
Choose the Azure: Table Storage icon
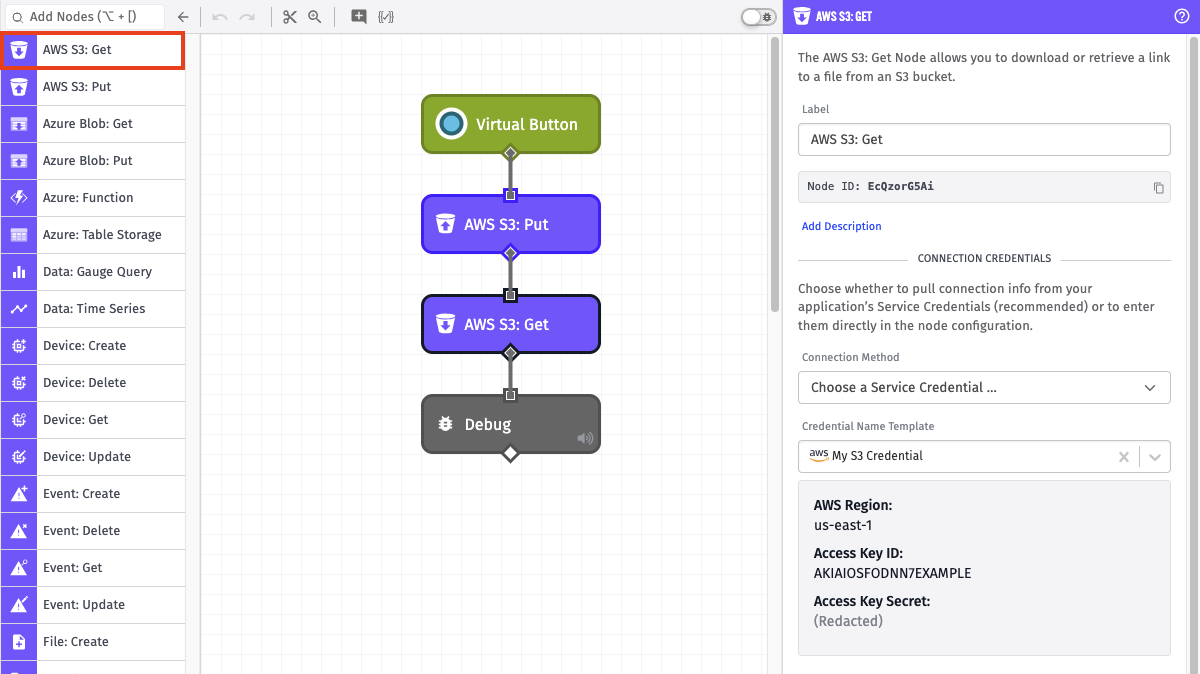coord(18,235)
